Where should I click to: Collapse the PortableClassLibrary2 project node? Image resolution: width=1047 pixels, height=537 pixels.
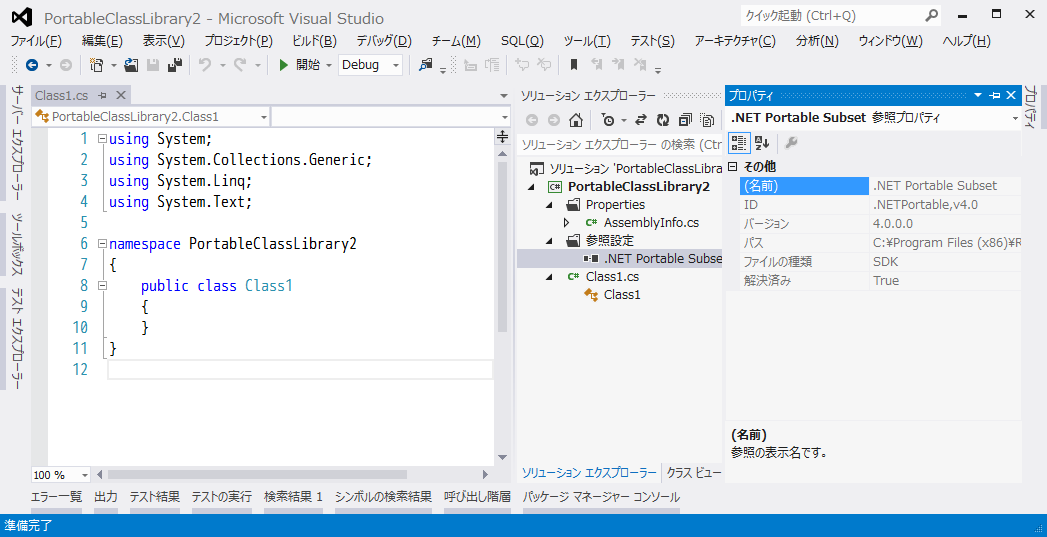click(532, 187)
